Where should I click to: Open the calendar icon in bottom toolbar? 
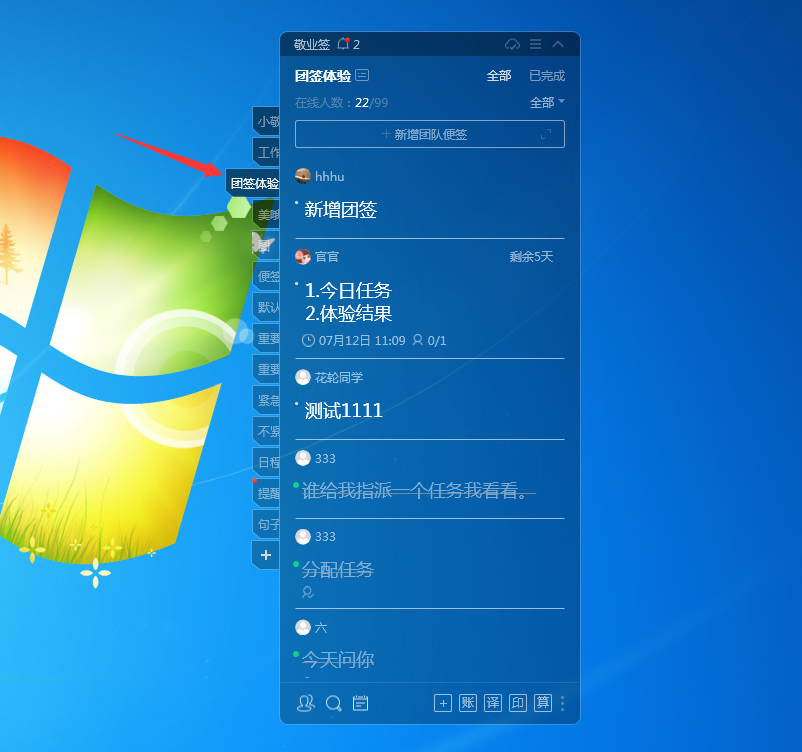[361, 703]
